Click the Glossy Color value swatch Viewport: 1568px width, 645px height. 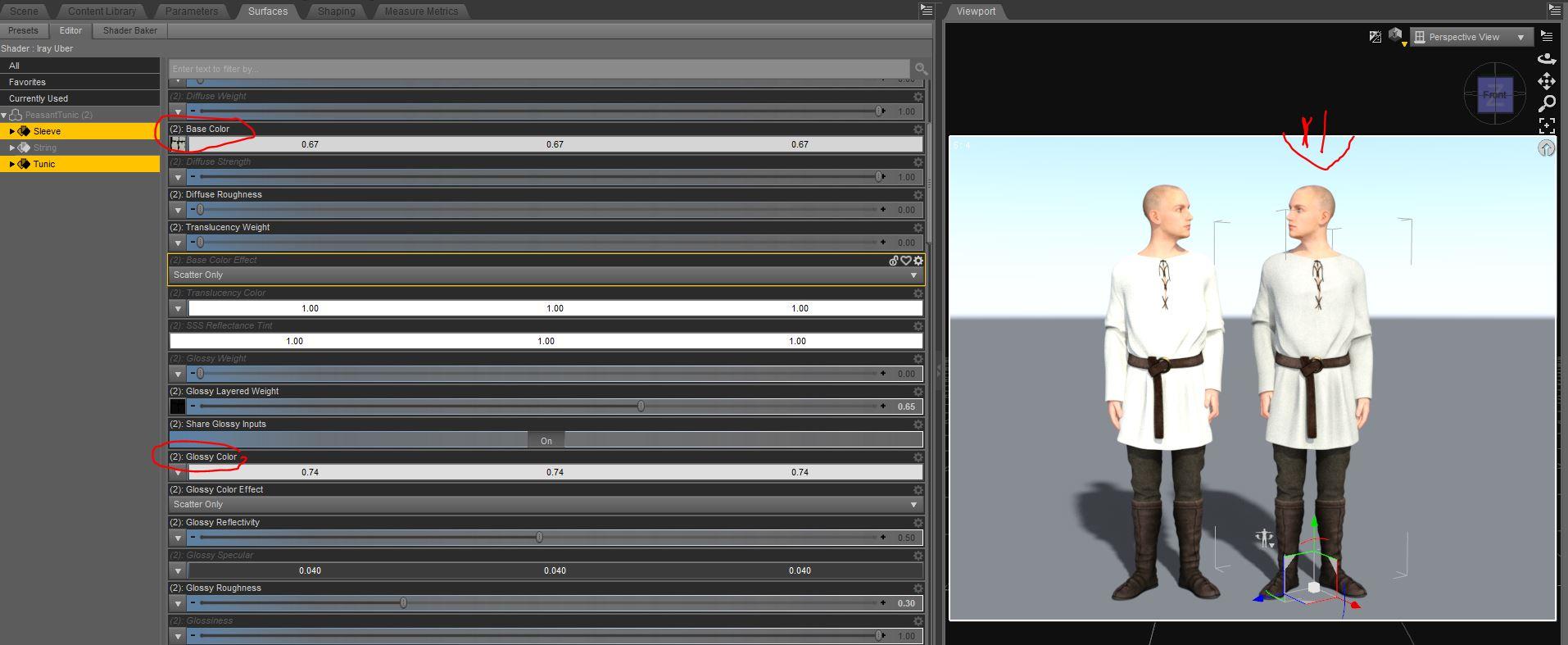click(555, 472)
